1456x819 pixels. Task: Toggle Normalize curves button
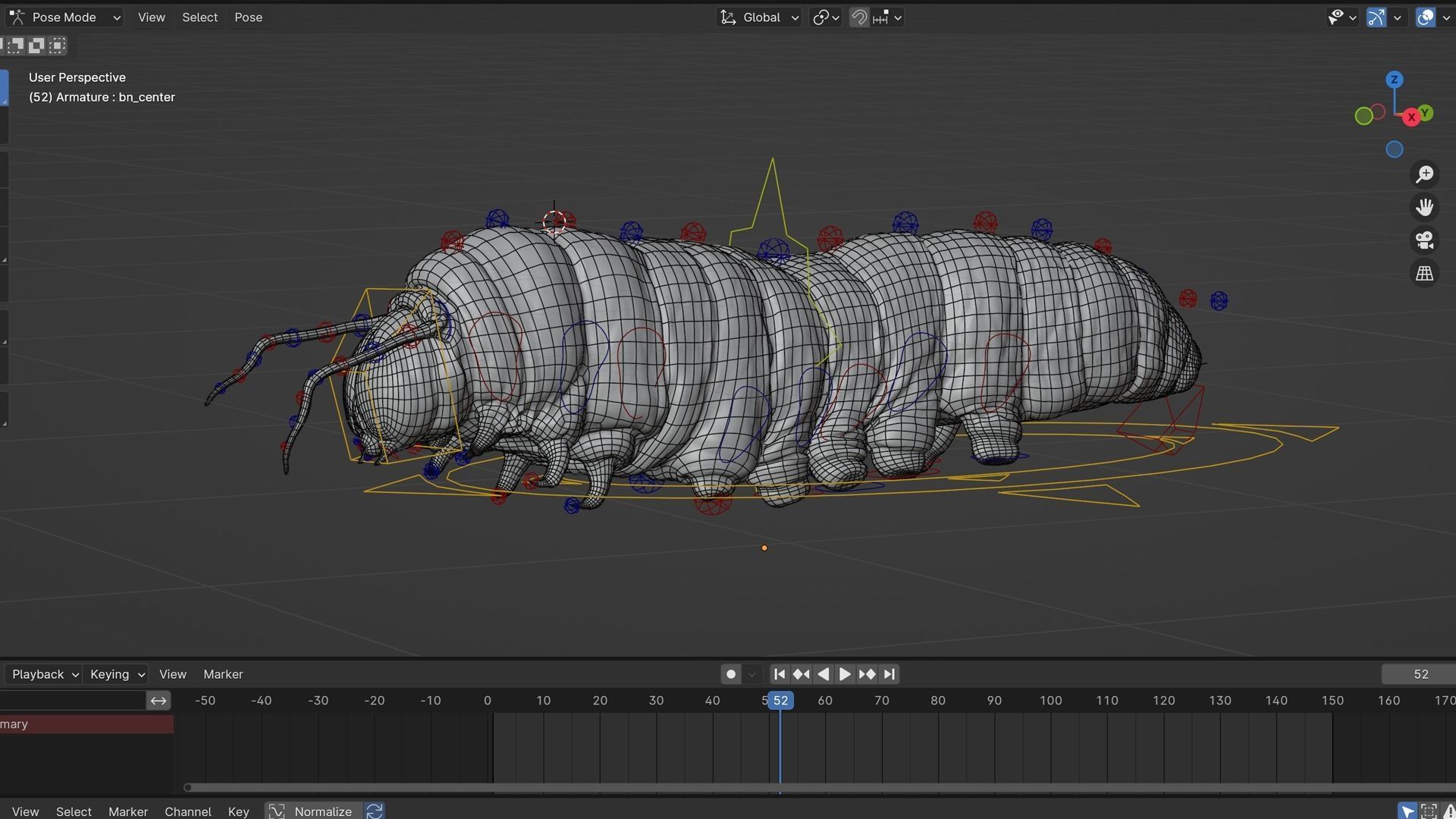pos(323,811)
